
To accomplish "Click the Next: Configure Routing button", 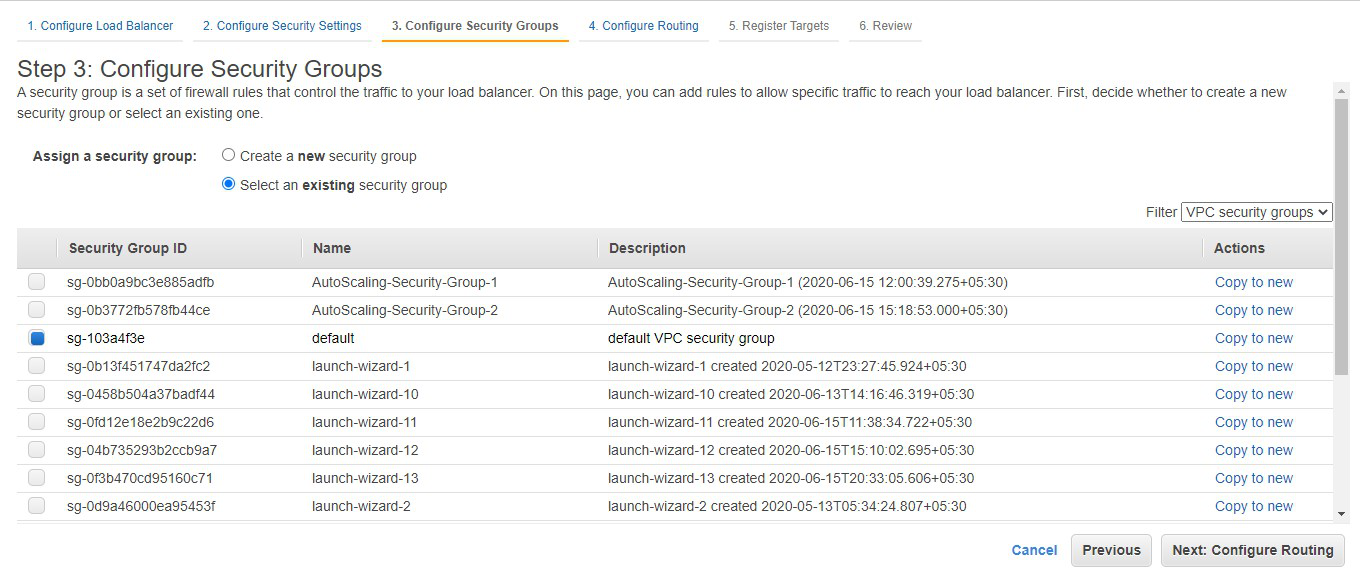I will [x=1252, y=550].
